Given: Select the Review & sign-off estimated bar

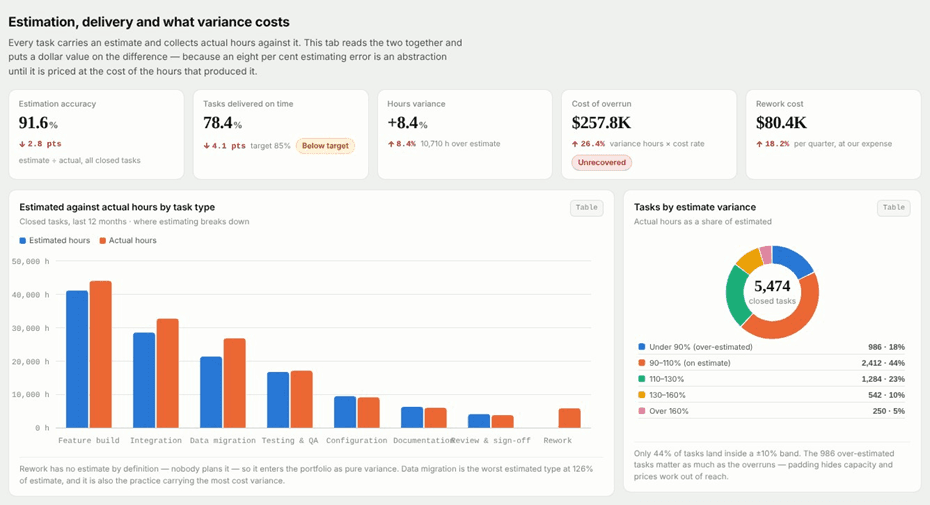Looking at the screenshot, I should (479, 421).
